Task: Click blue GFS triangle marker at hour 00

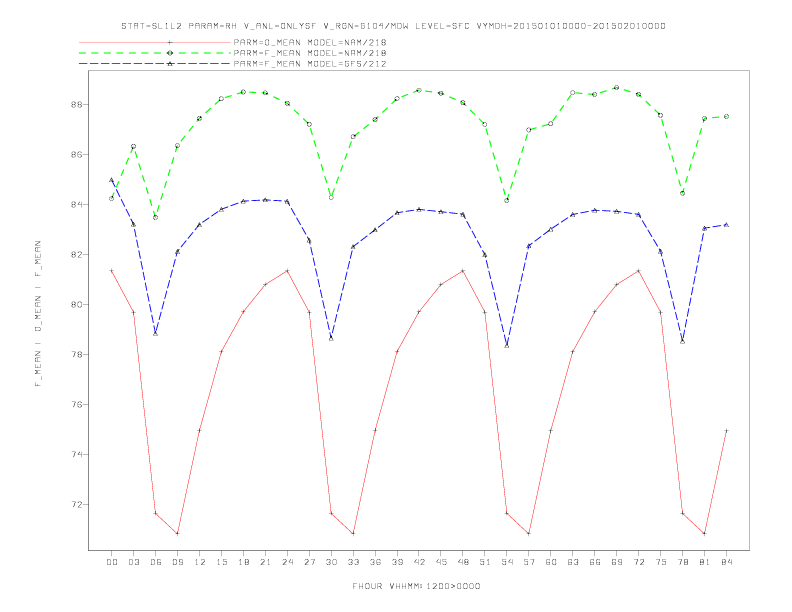Action: tap(112, 180)
